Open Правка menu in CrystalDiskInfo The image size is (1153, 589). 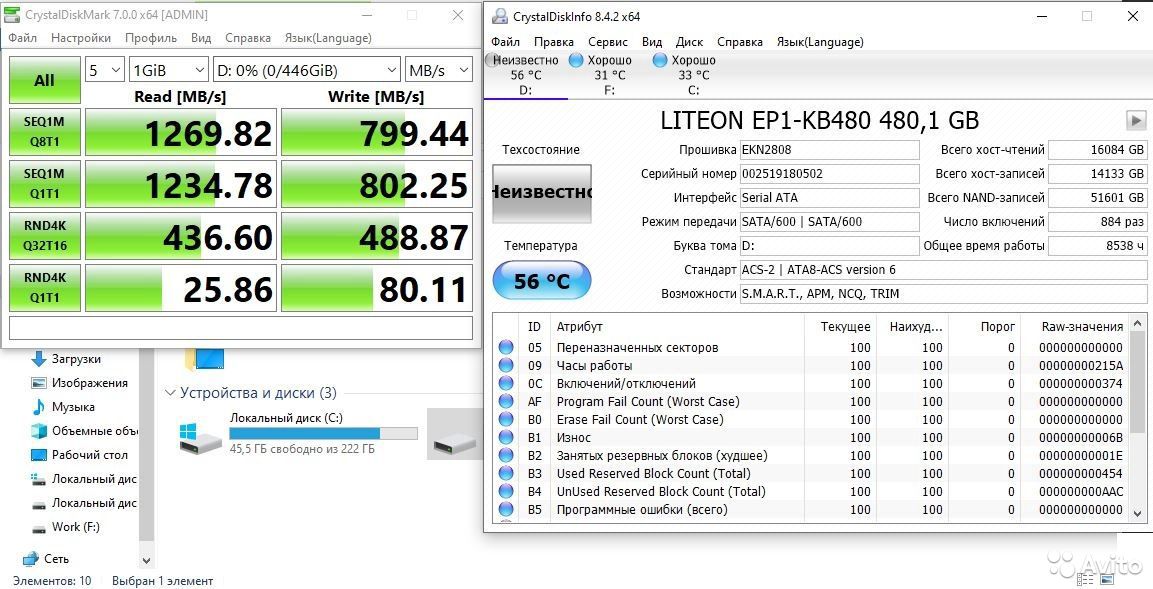[554, 42]
